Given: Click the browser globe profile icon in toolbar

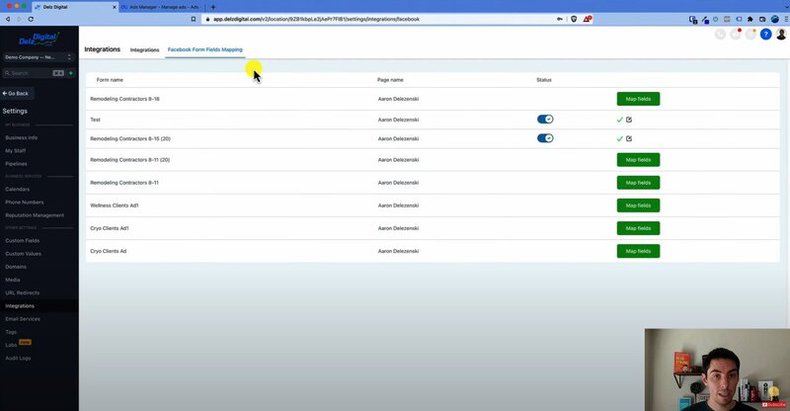Looking at the screenshot, I should click(775, 19).
